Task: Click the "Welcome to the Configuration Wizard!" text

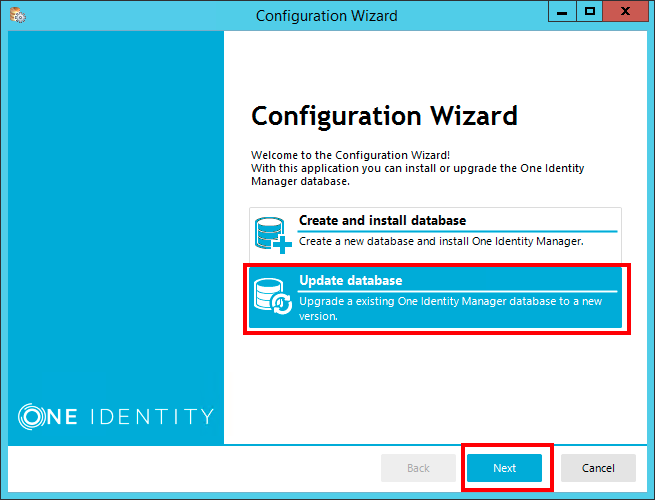Action: click(x=350, y=155)
